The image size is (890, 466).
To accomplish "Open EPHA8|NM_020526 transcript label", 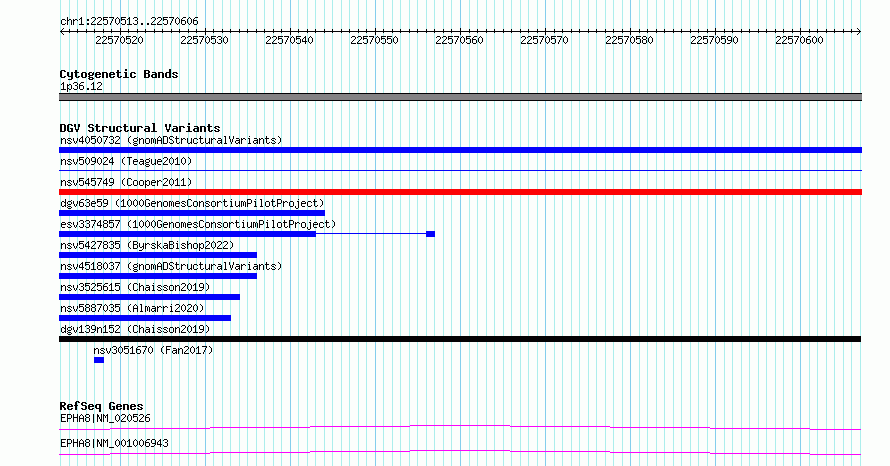I will [105, 419].
